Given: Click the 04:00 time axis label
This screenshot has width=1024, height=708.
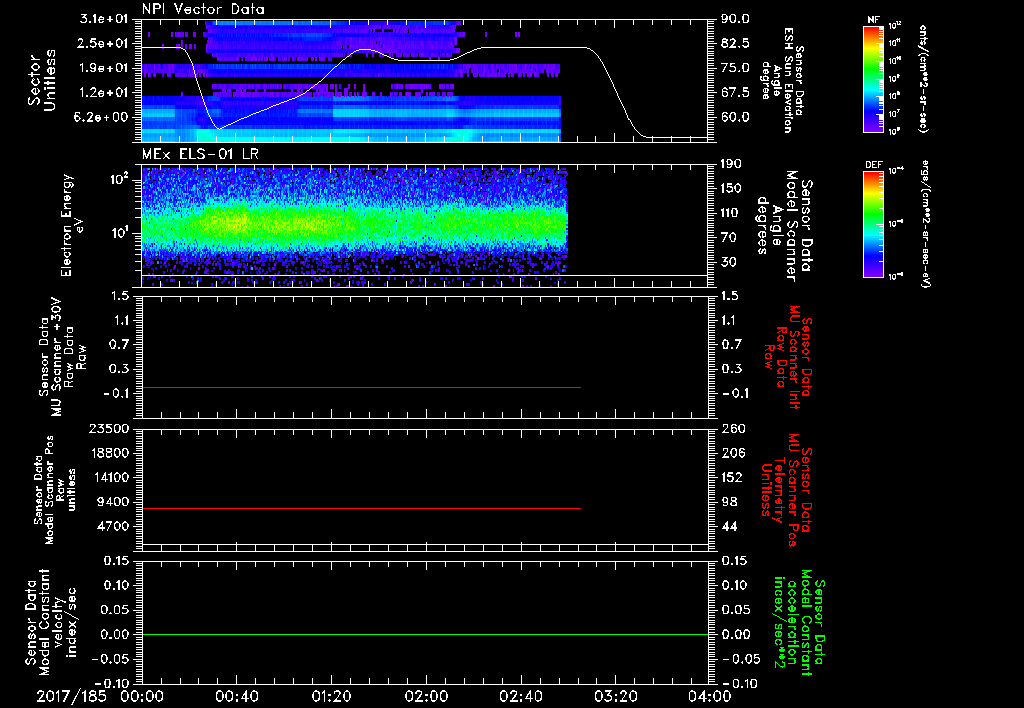Looking at the screenshot, I should (x=710, y=696).
